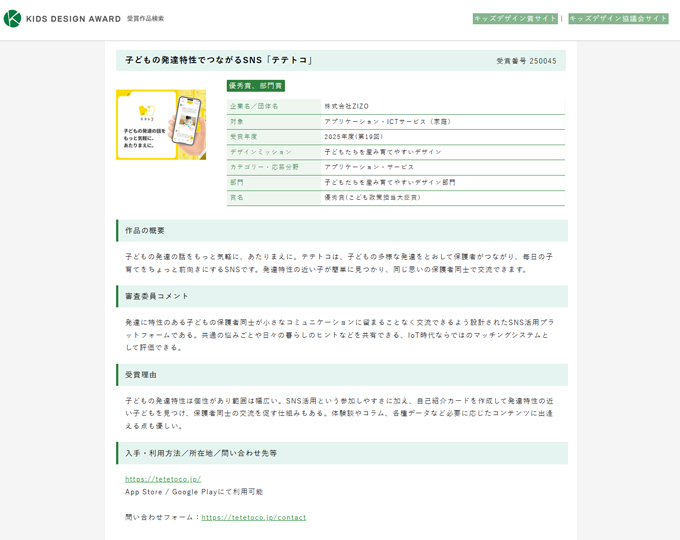Go to キッズデザイン賞サイト button

tap(515, 19)
